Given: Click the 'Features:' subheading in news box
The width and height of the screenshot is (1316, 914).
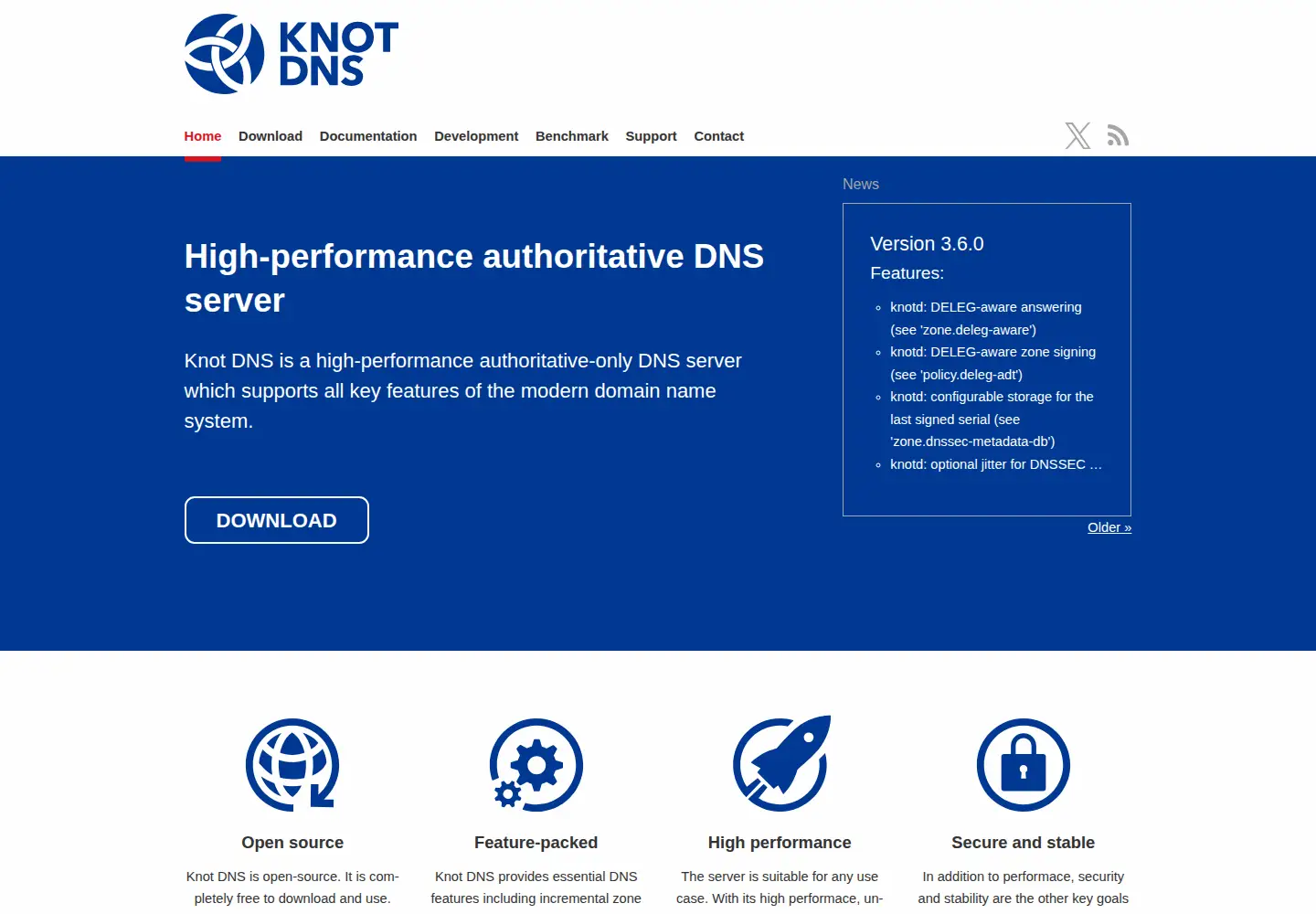Looking at the screenshot, I should (907, 273).
